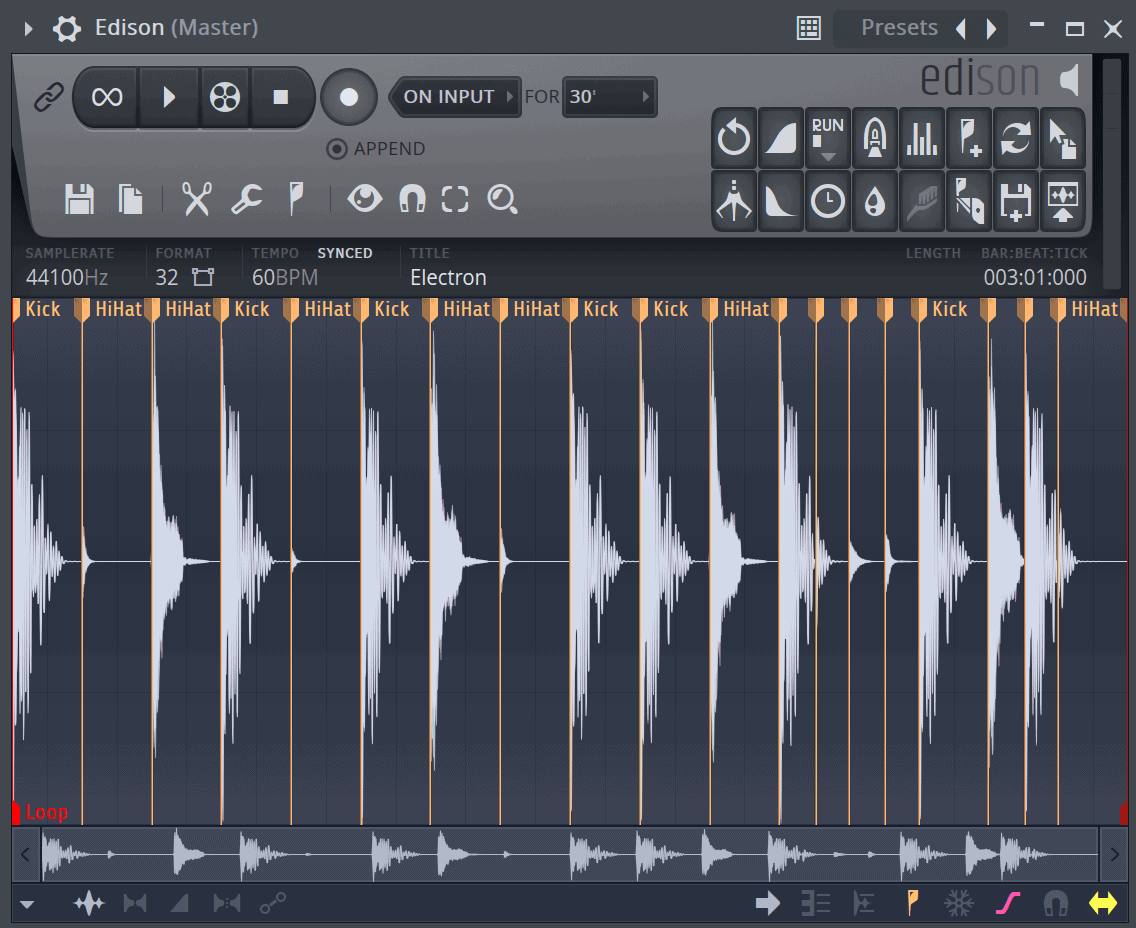Screen dimensions: 1136x928
Task: Open the claw machine trim tool
Action: click(874, 138)
